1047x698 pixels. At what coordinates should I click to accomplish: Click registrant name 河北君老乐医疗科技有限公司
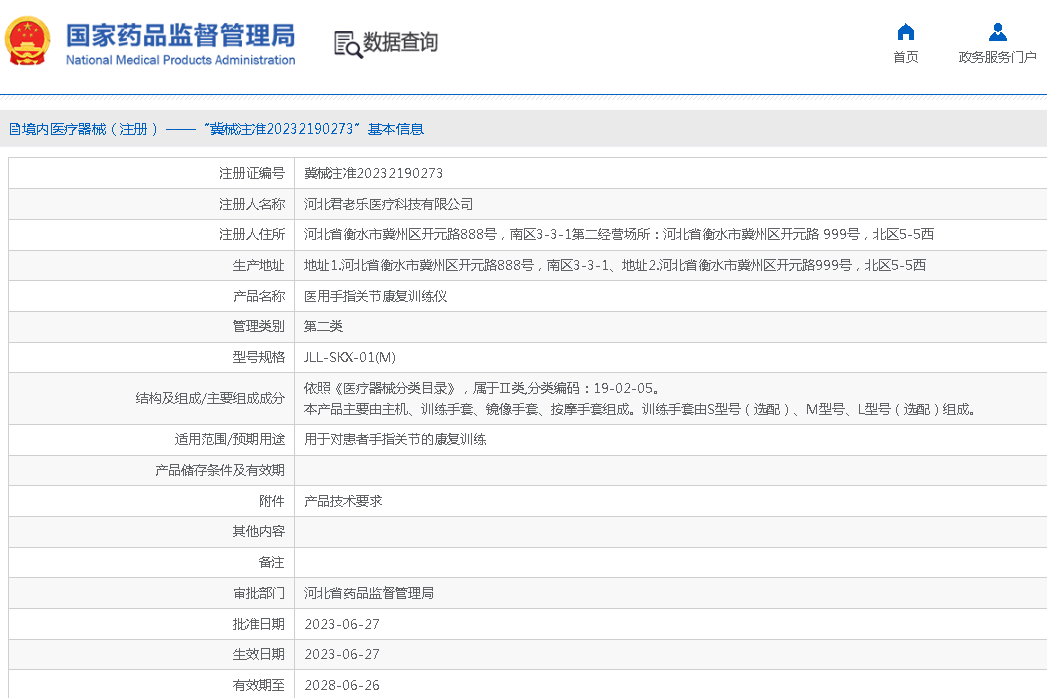[x=388, y=204]
